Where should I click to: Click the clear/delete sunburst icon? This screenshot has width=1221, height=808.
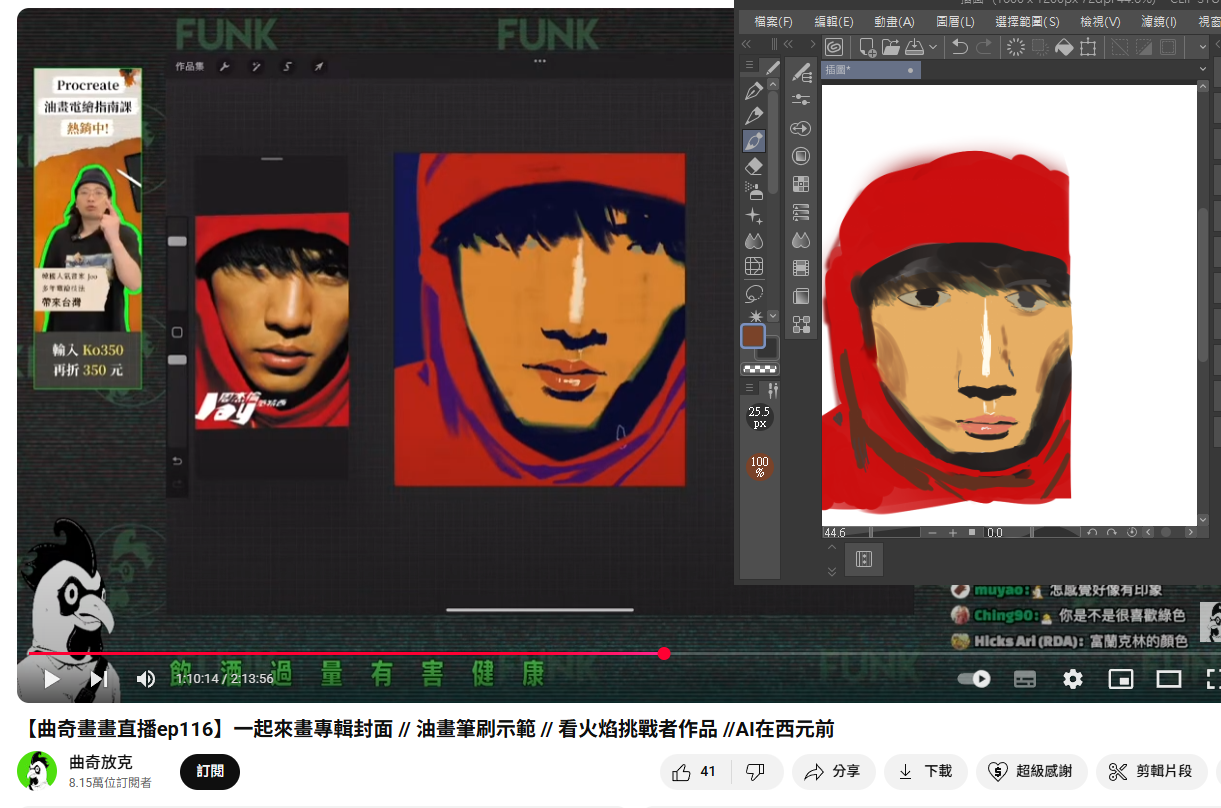[x=1016, y=47]
